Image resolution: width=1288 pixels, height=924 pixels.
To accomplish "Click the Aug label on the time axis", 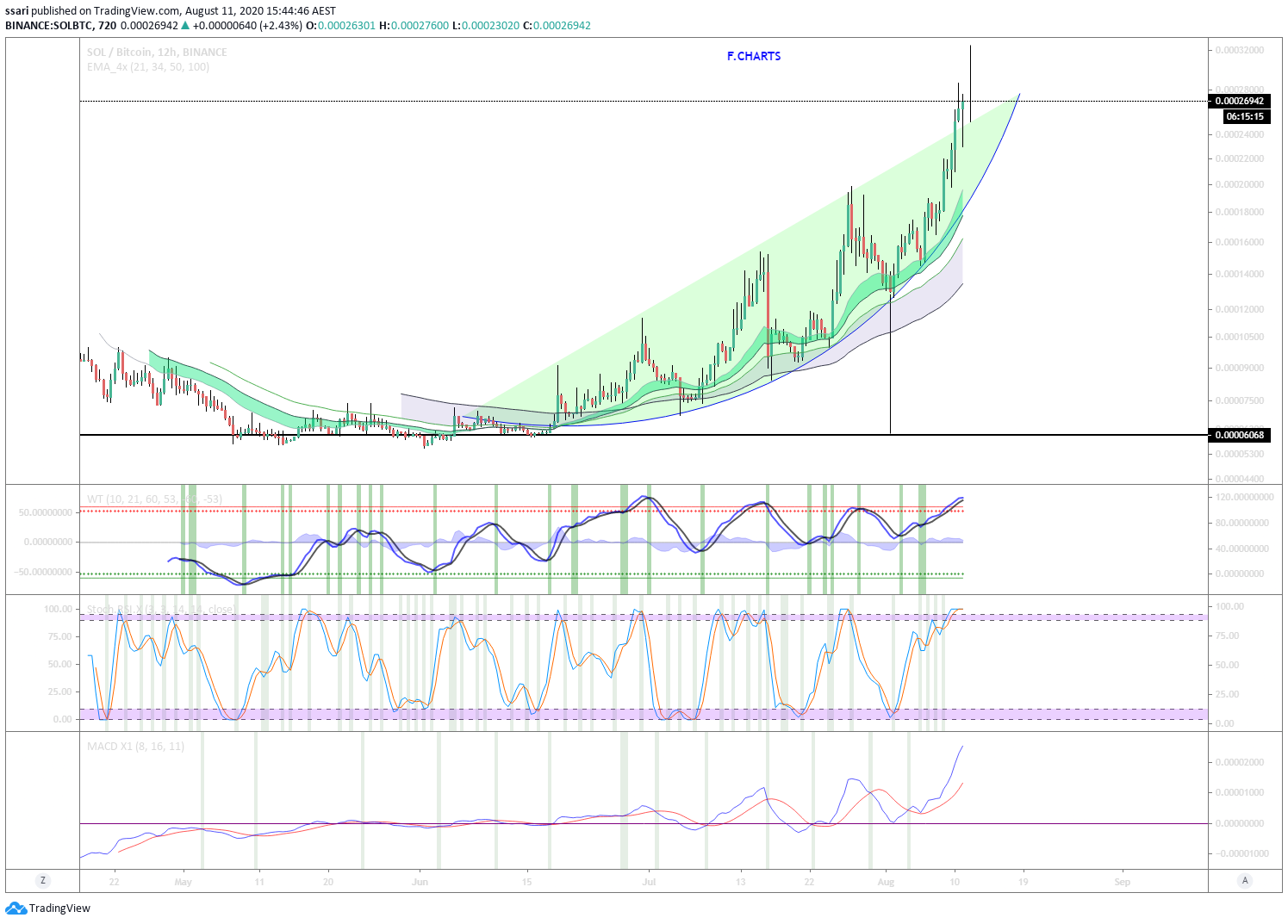I will pos(886,882).
